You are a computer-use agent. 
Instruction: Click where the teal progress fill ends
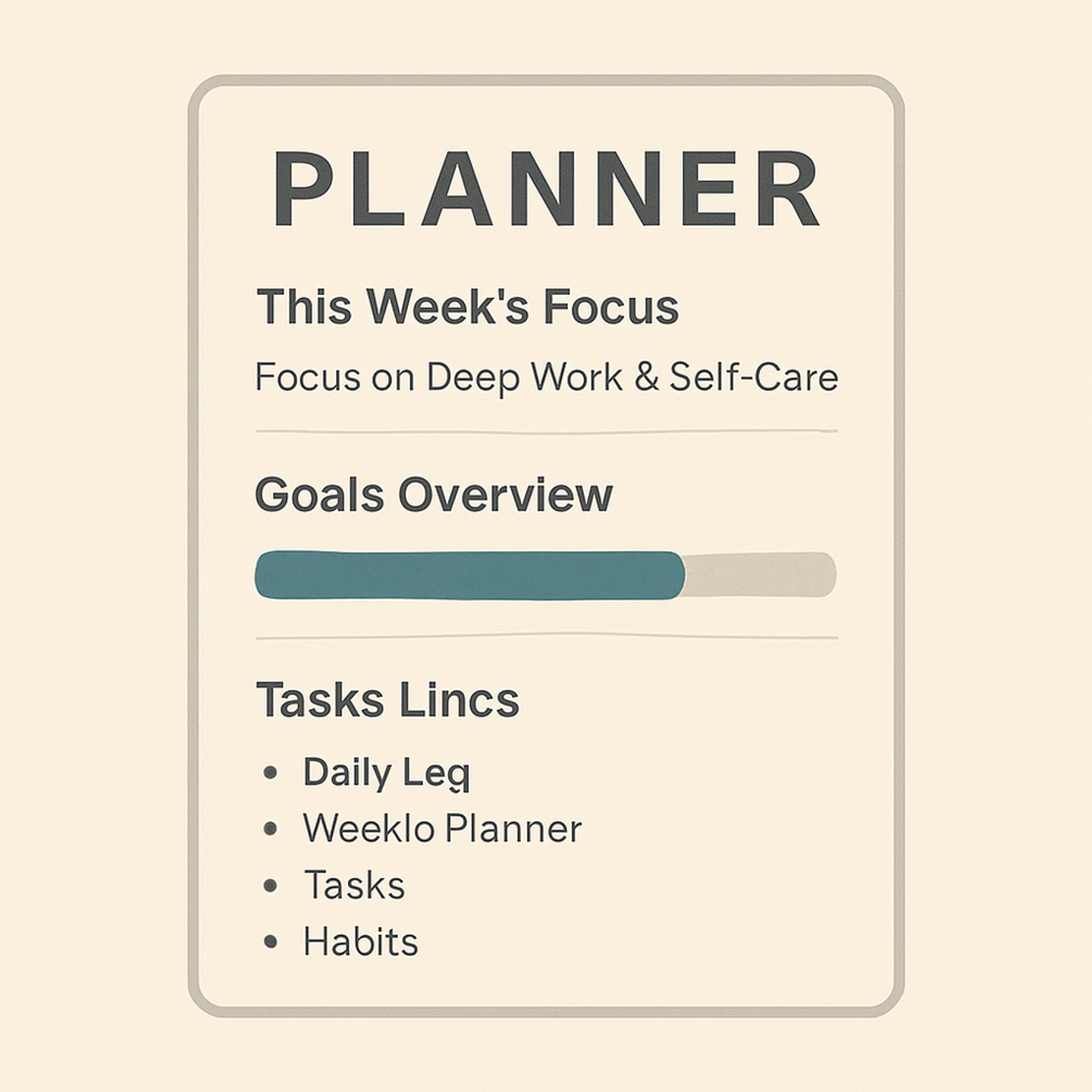point(684,575)
